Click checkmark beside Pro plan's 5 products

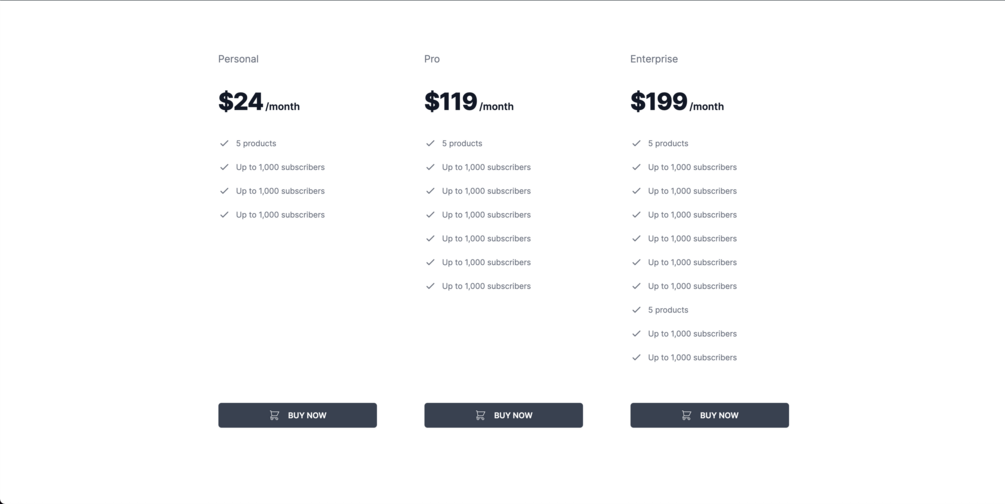(430, 143)
